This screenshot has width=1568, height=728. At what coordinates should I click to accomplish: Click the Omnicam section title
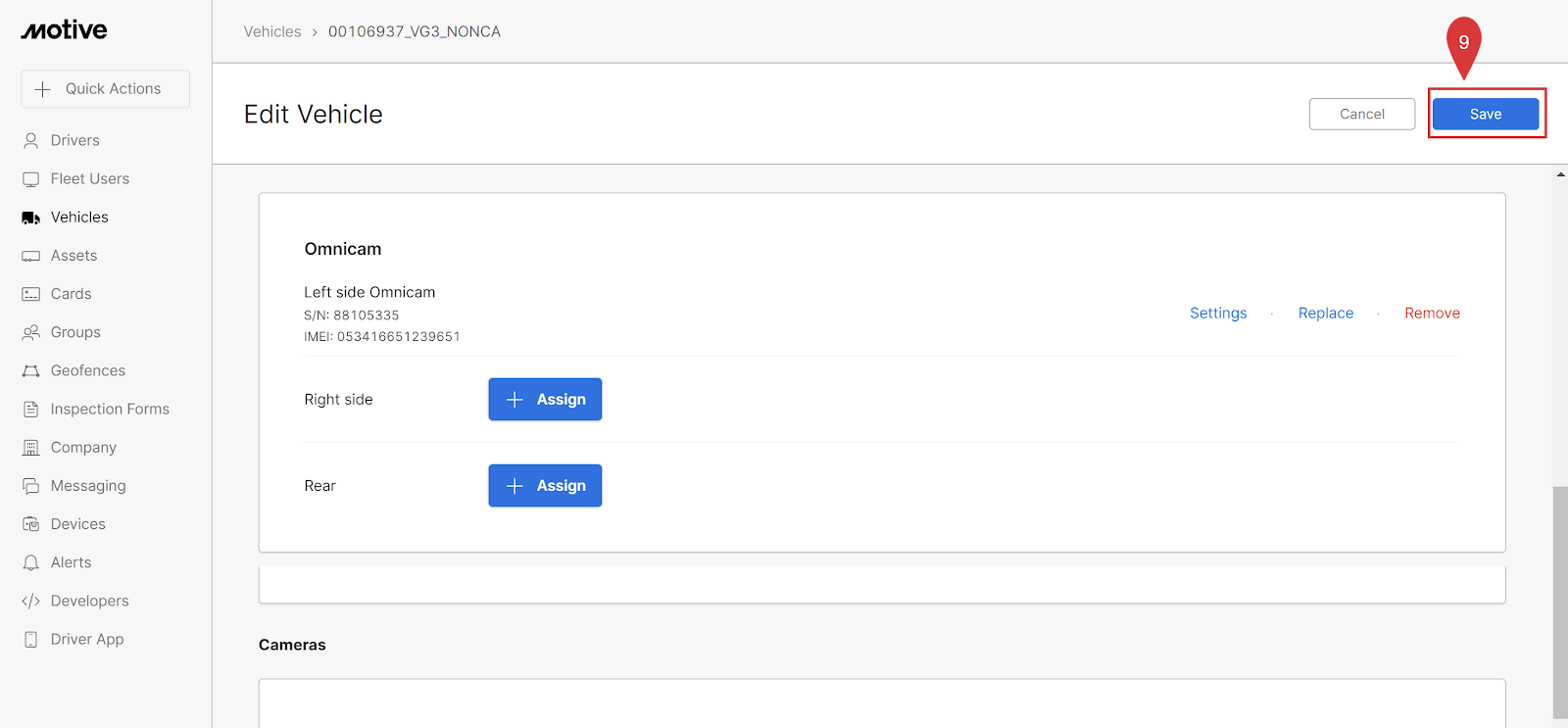[x=343, y=249]
